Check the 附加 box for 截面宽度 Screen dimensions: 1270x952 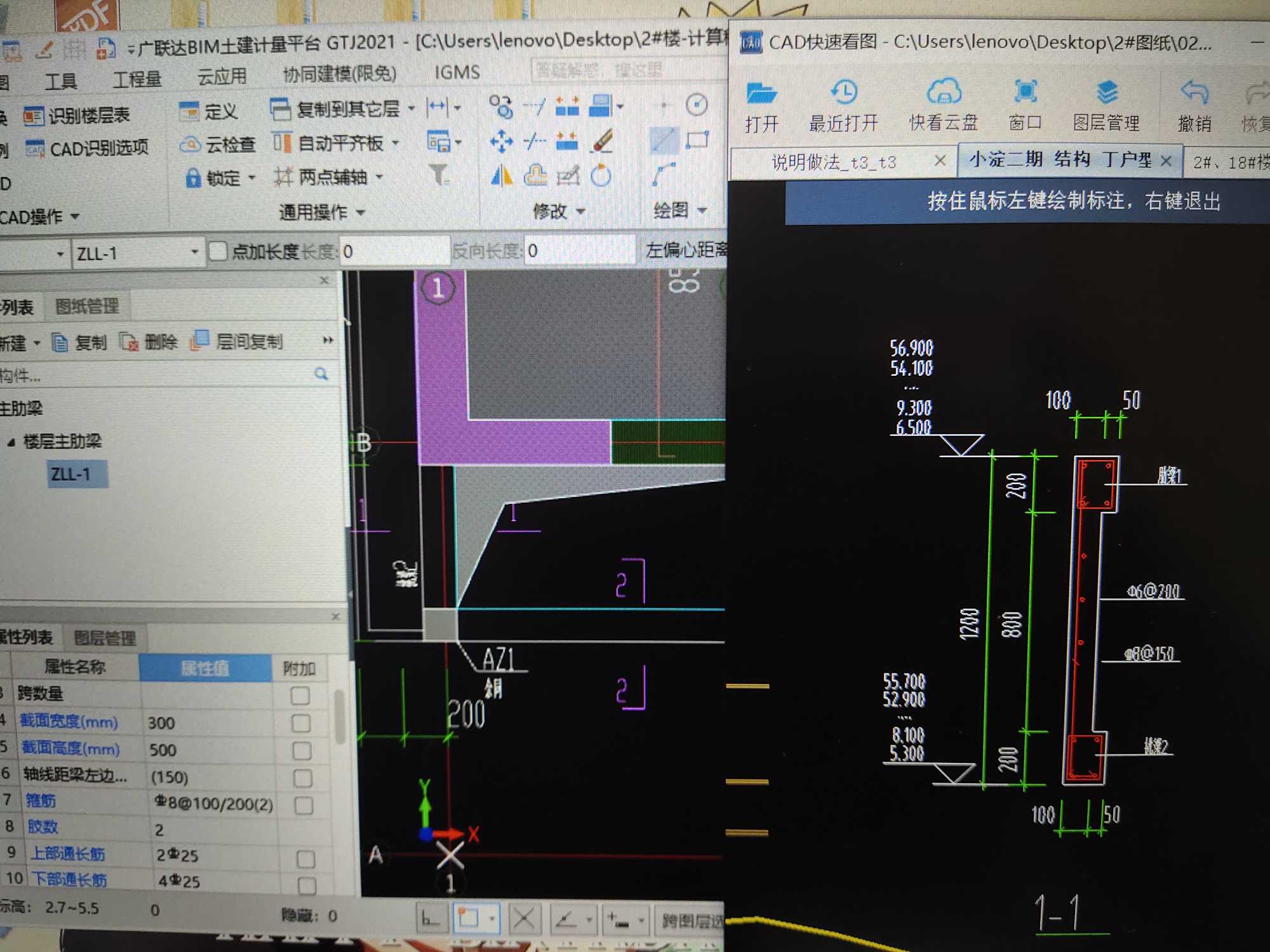(301, 723)
